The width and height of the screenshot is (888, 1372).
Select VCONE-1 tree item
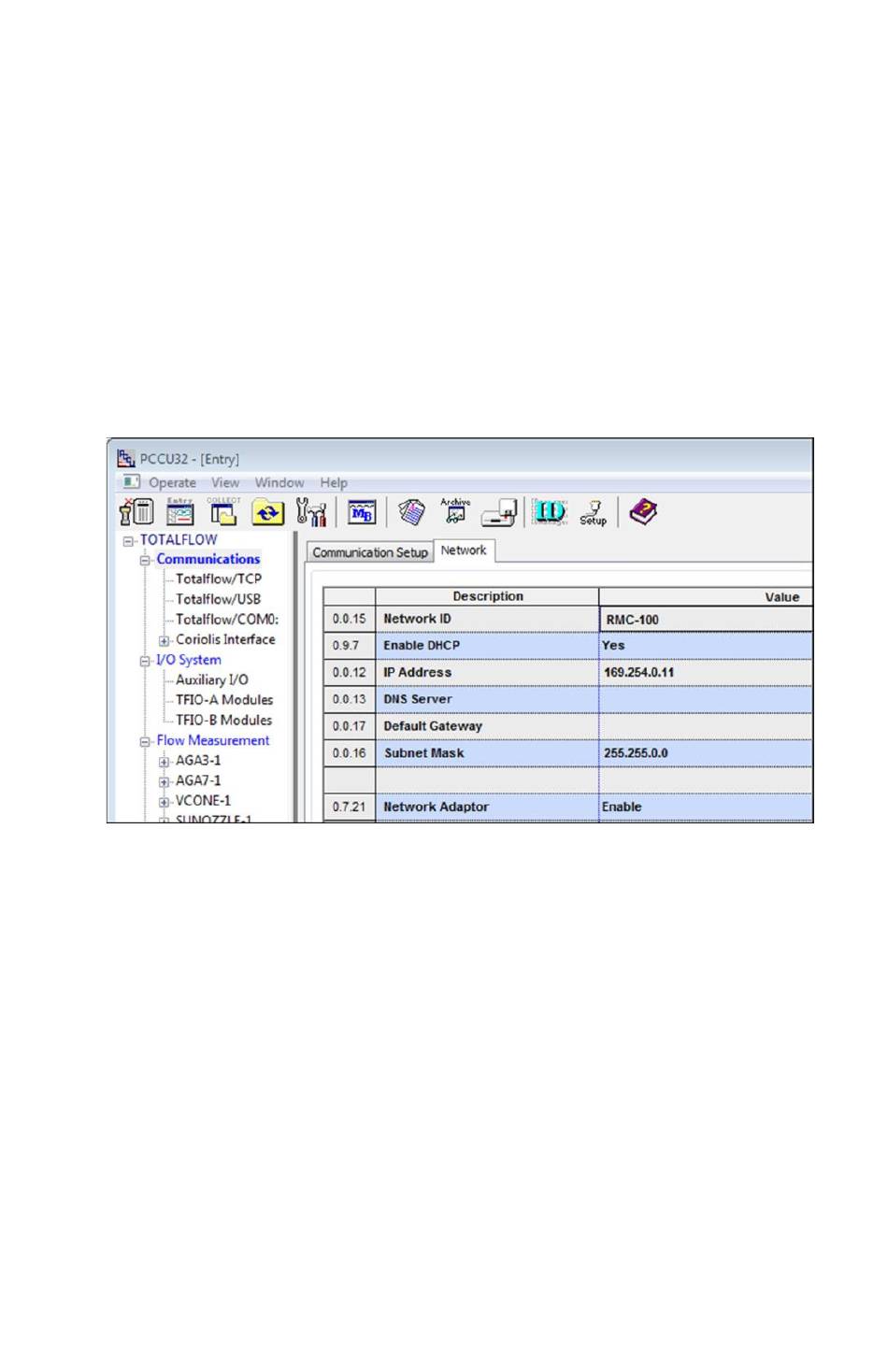(203, 801)
